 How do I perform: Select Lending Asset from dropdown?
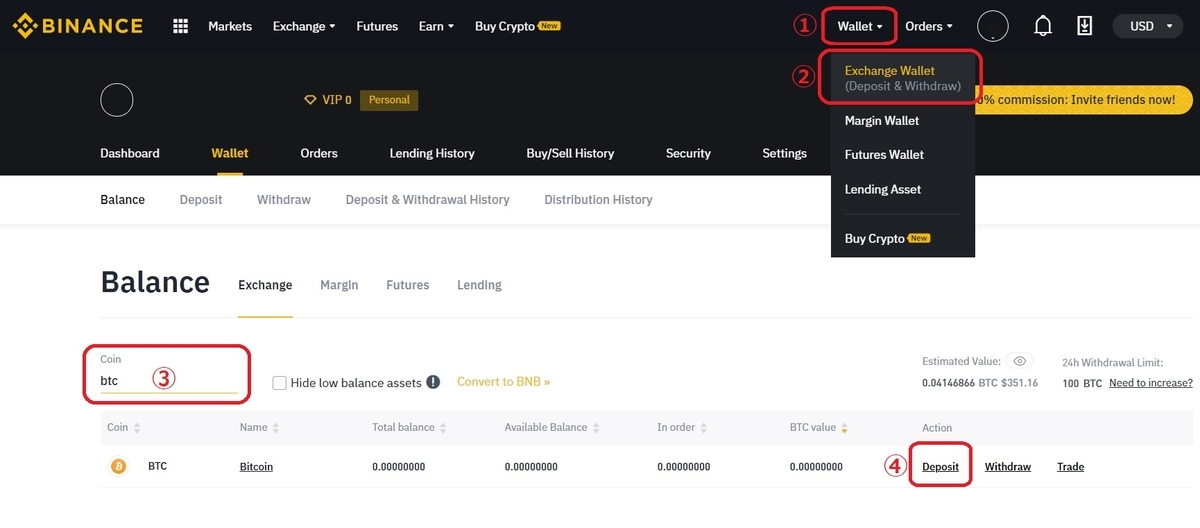(883, 189)
